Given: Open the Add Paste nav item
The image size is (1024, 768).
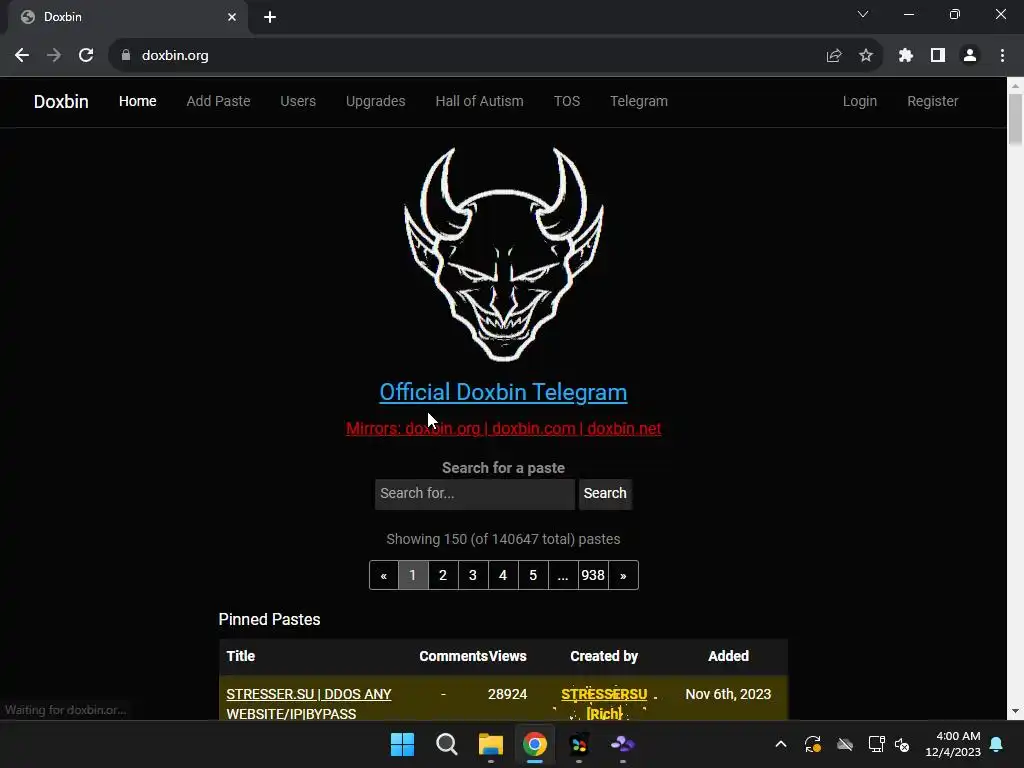Looking at the screenshot, I should pyautogui.click(x=218, y=101).
